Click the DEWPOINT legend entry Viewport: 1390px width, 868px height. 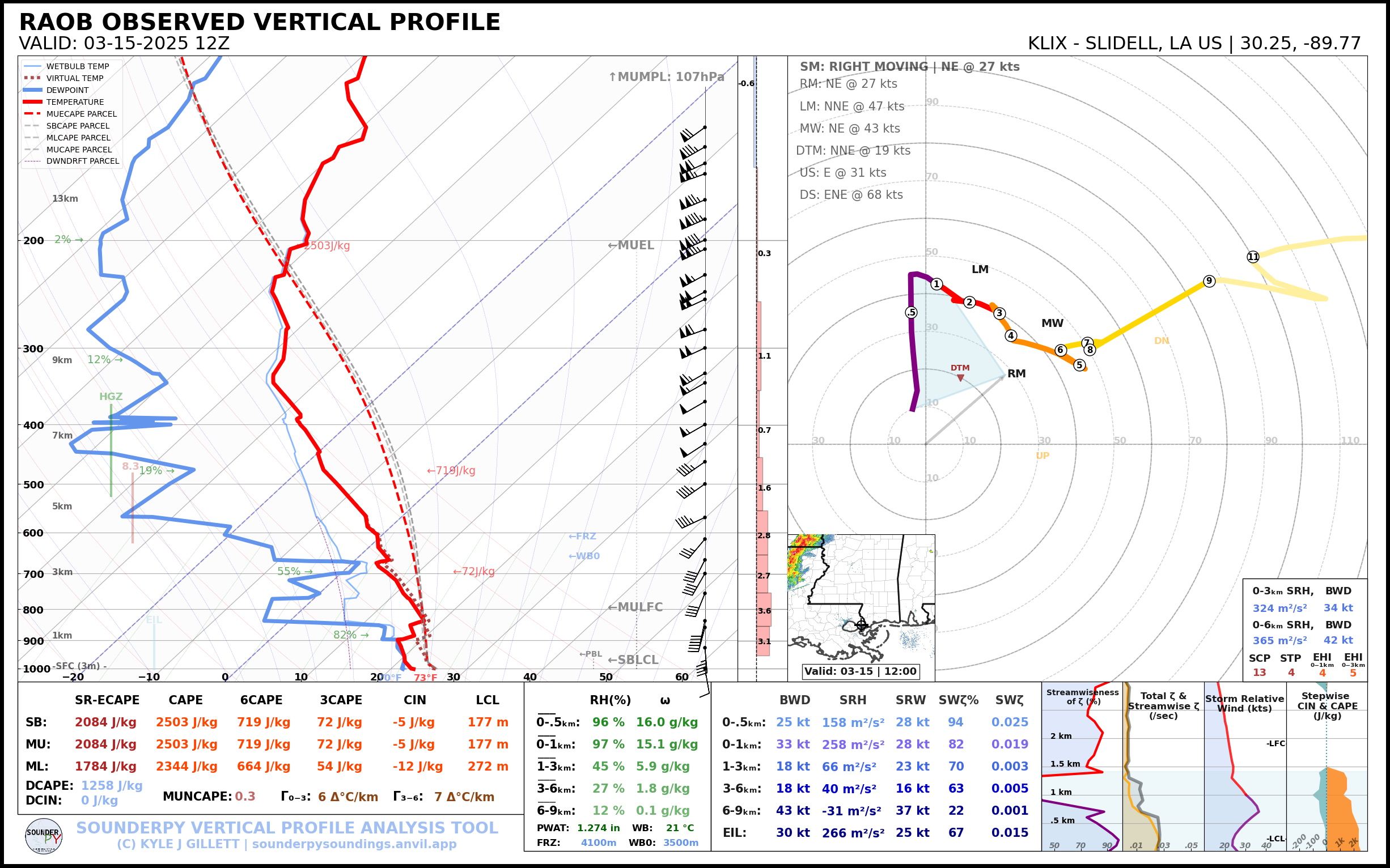pyautogui.click(x=67, y=90)
